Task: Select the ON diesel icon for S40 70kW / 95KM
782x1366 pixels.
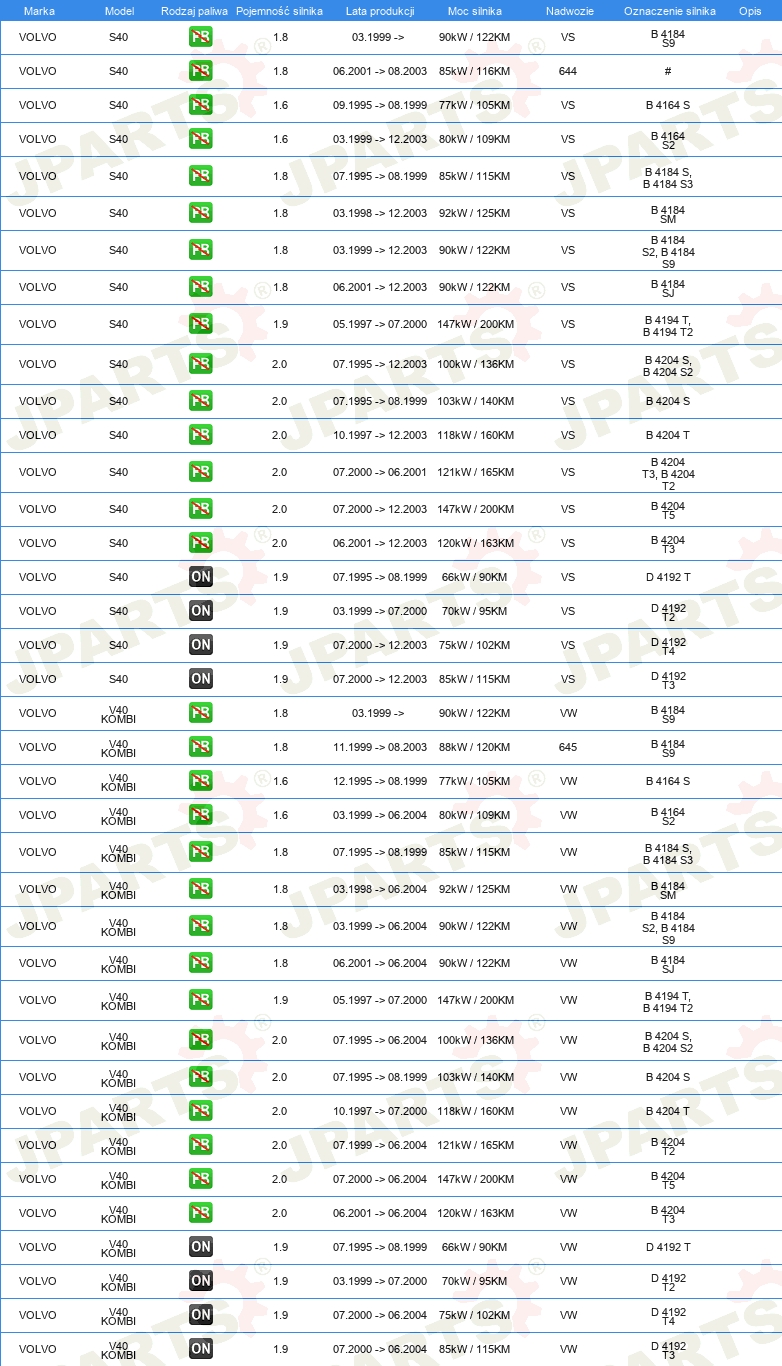Action: pos(200,611)
